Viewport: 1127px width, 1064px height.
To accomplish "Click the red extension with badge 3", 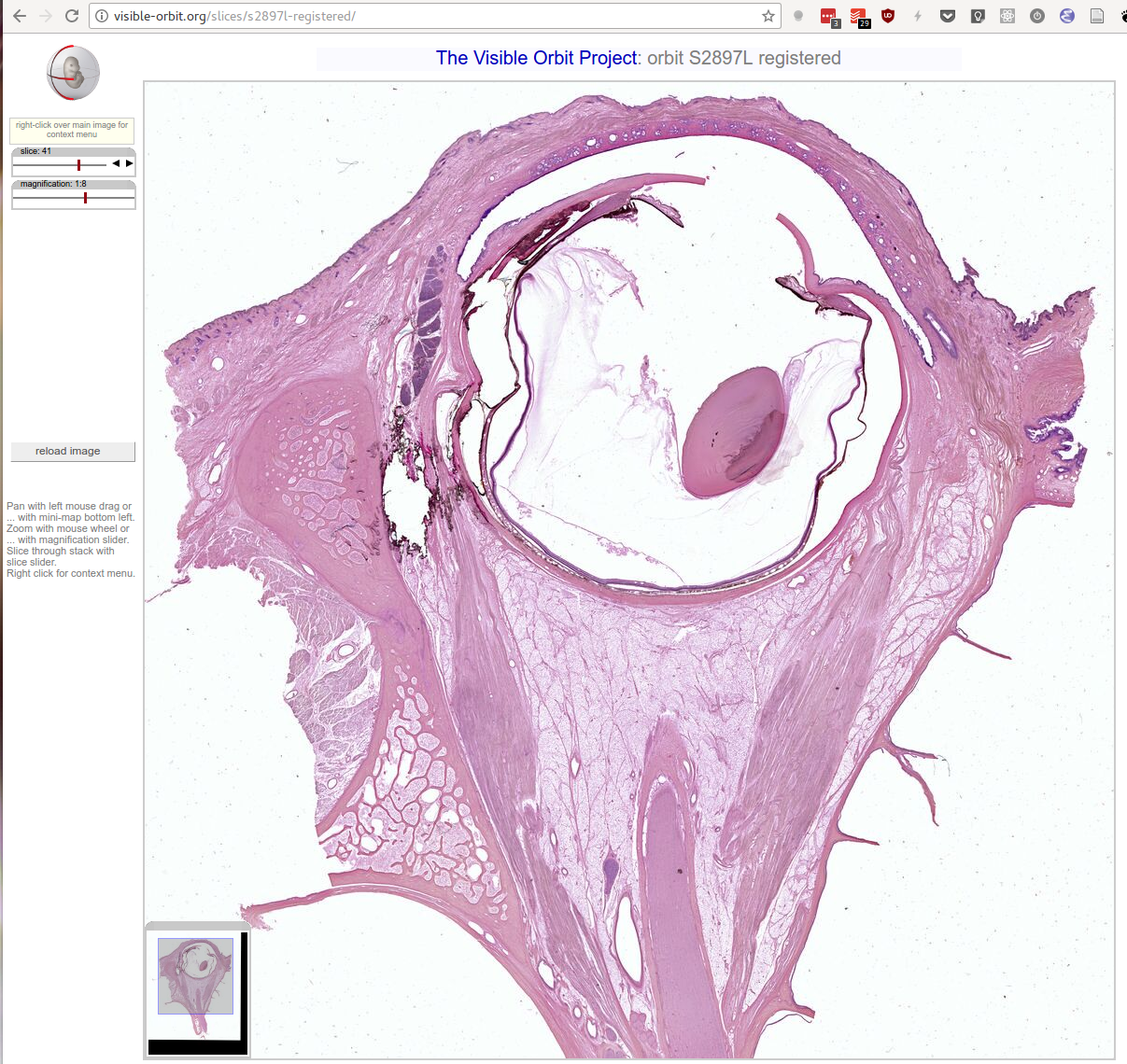I will pos(829,17).
